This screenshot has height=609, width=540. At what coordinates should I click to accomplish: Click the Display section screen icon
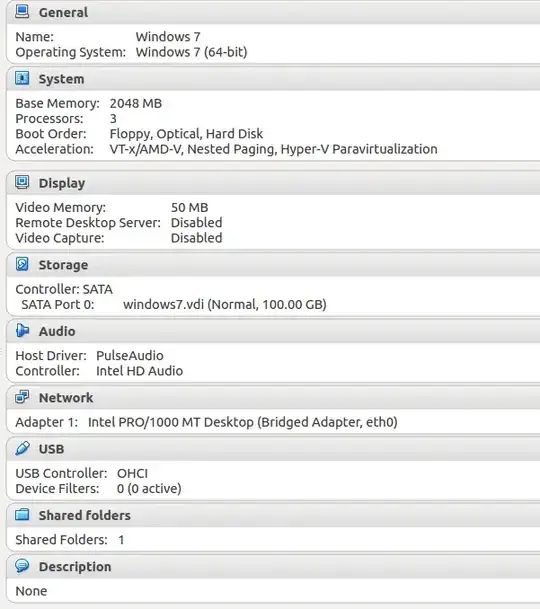(22, 182)
